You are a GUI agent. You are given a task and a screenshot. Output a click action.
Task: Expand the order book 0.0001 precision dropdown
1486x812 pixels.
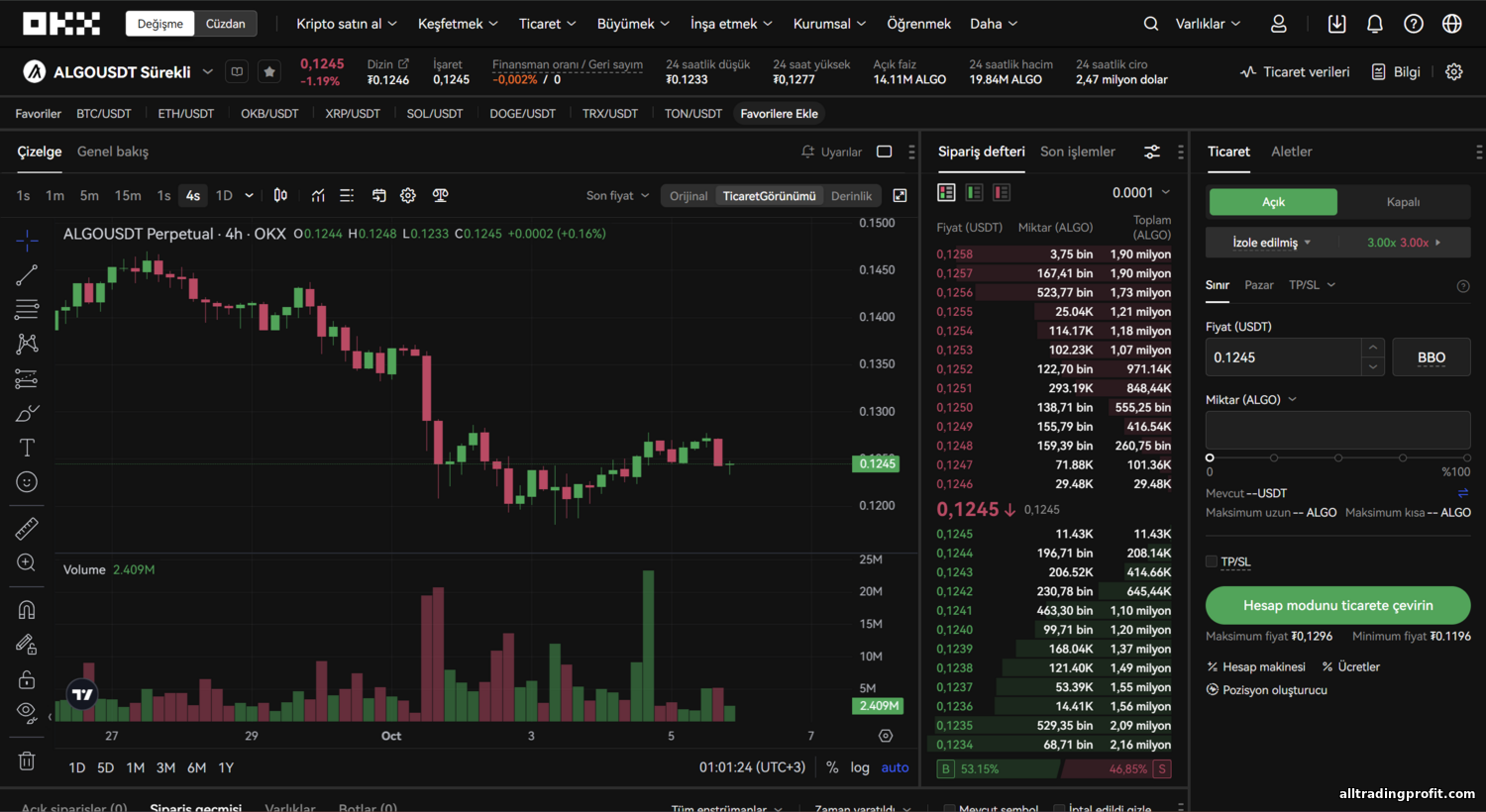(1141, 192)
